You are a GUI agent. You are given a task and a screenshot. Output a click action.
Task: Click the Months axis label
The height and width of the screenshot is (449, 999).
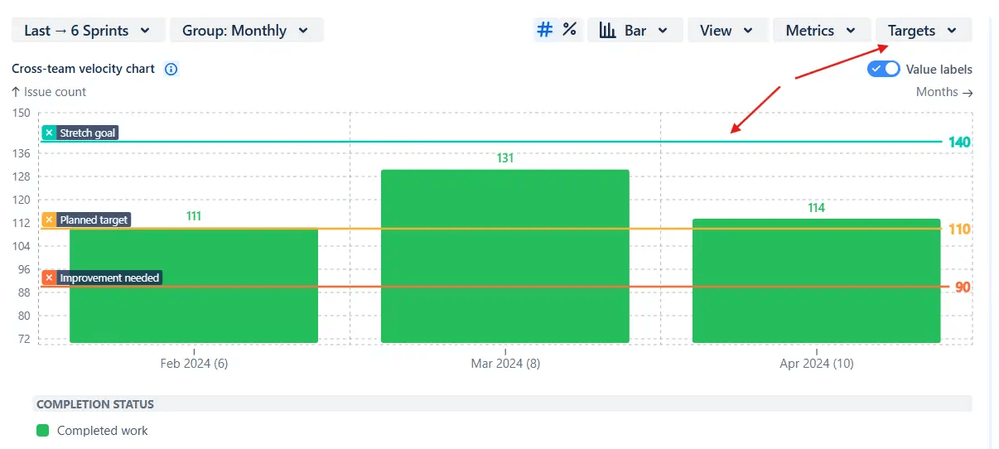point(937,92)
